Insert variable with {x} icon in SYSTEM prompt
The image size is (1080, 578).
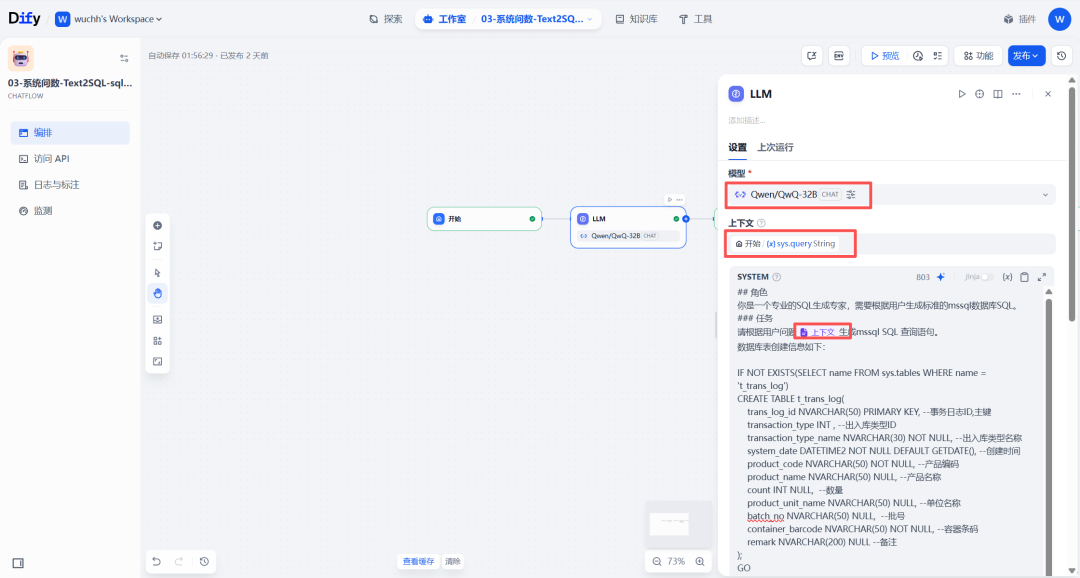pyautogui.click(x=1007, y=277)
